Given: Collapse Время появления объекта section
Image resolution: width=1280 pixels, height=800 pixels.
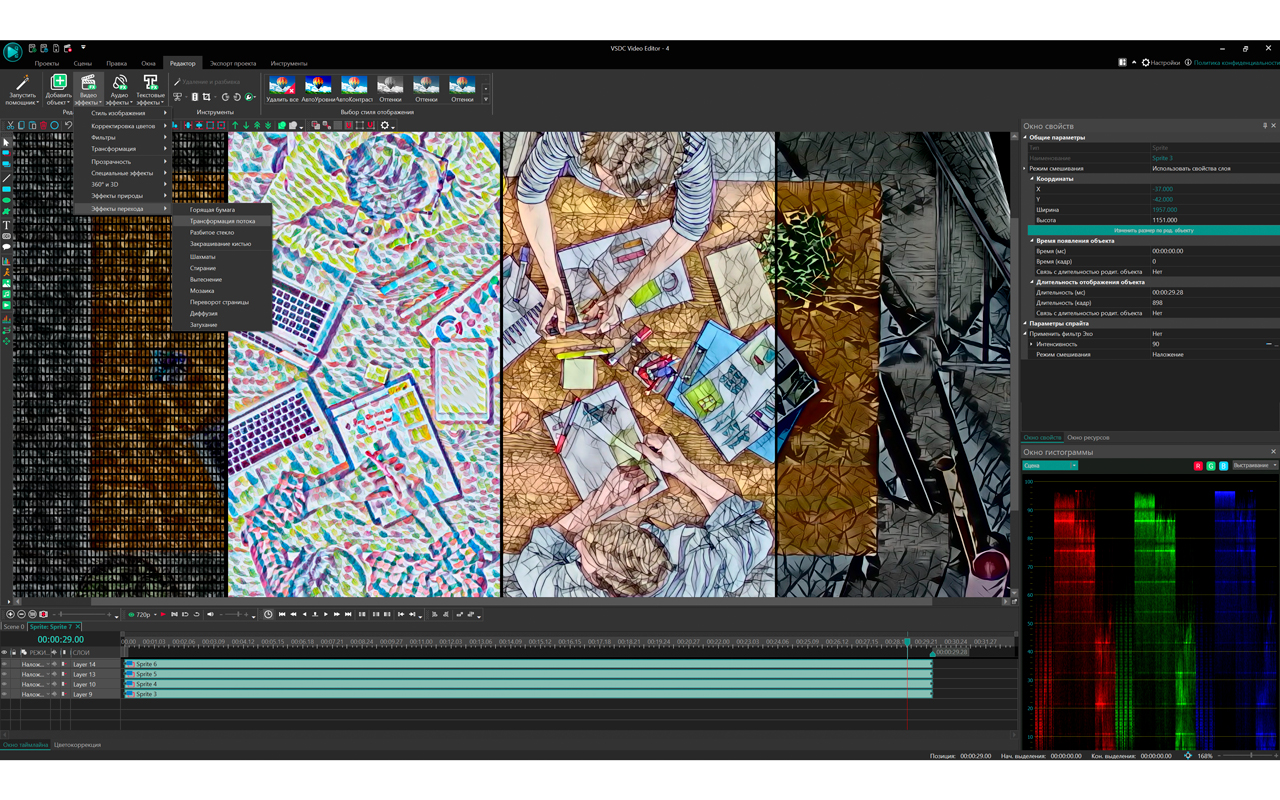Looking at the screenshot, I should (x=1032, y=241).
